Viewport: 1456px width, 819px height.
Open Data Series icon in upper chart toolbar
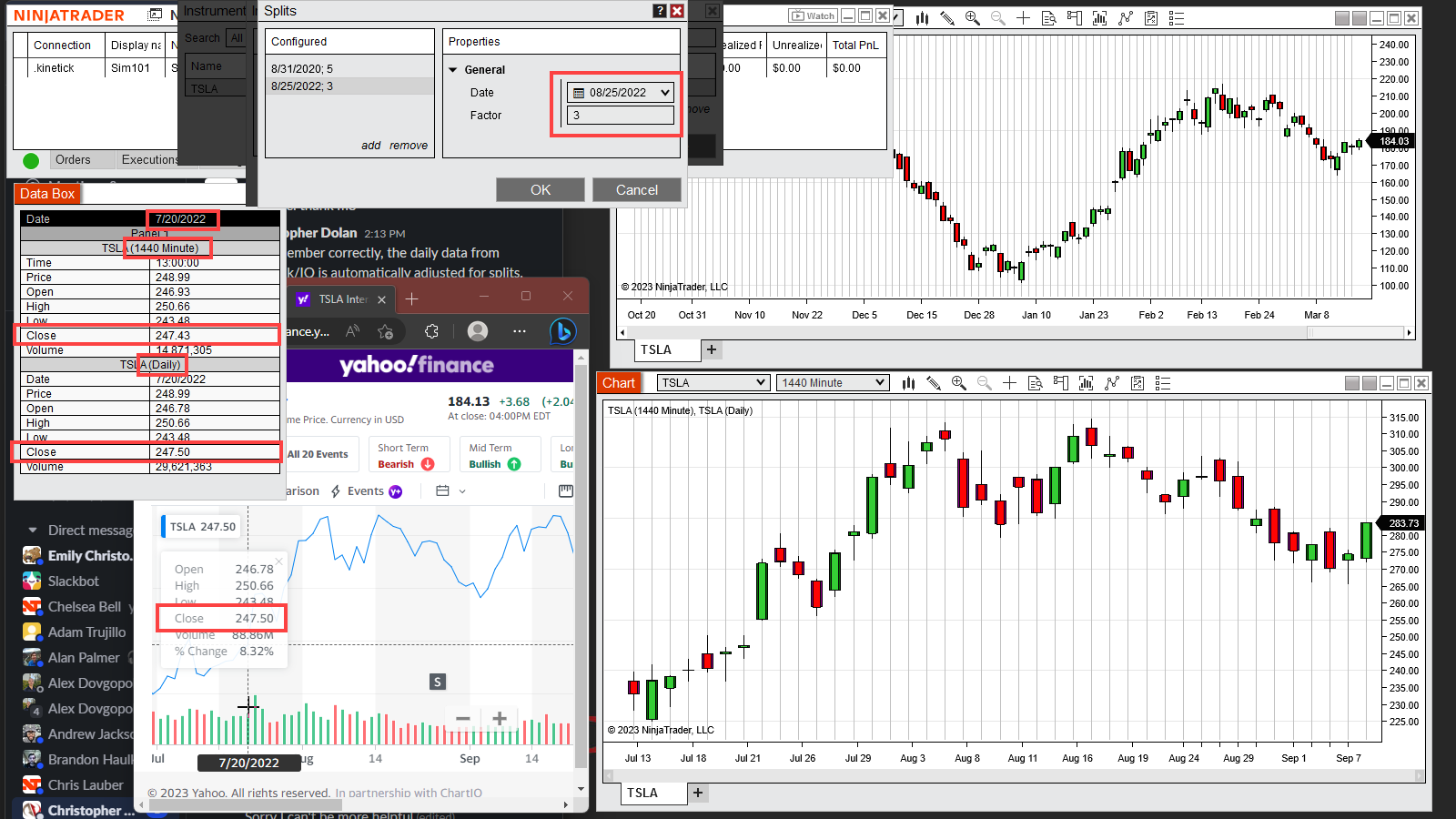[1100, 18]
